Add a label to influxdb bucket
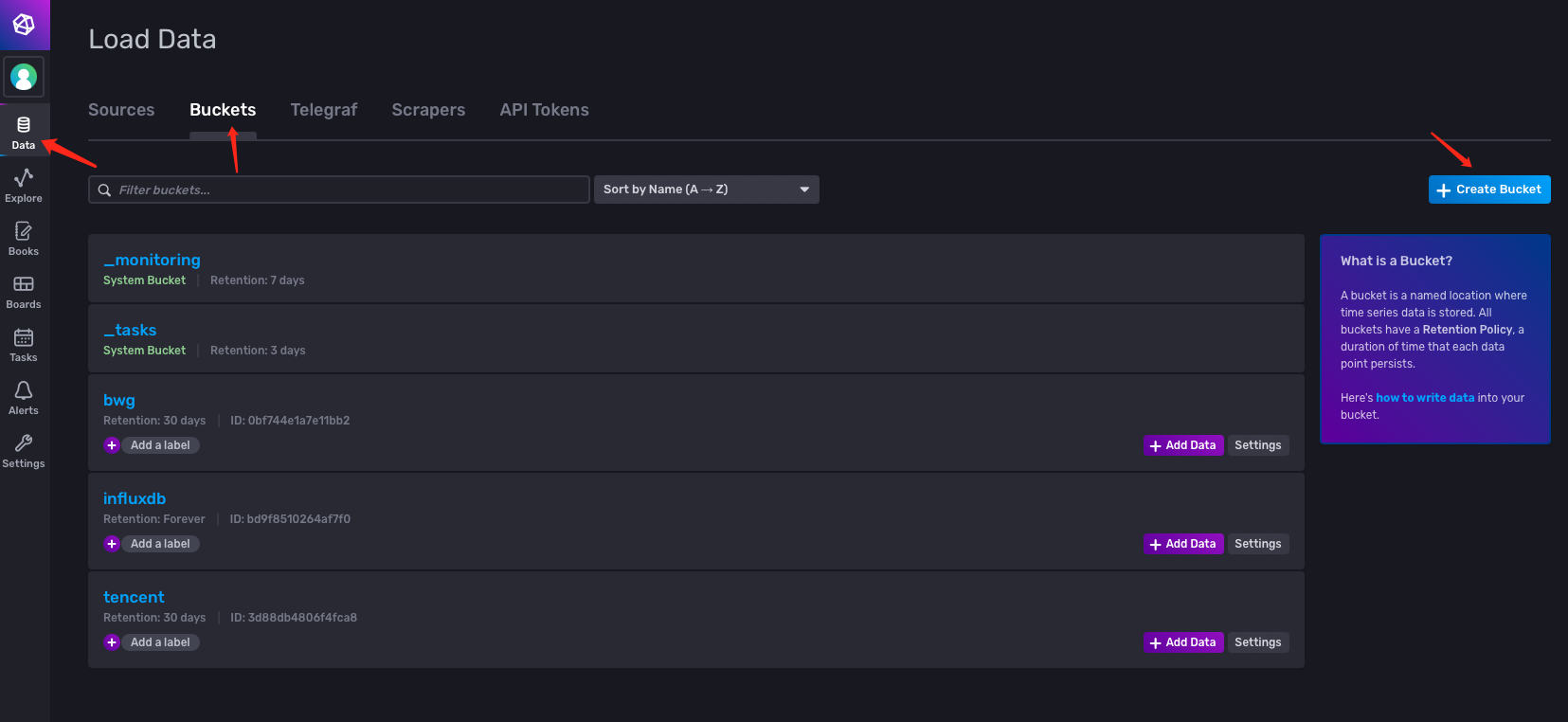Screen dimensions: 1568x722 (160, 544)
